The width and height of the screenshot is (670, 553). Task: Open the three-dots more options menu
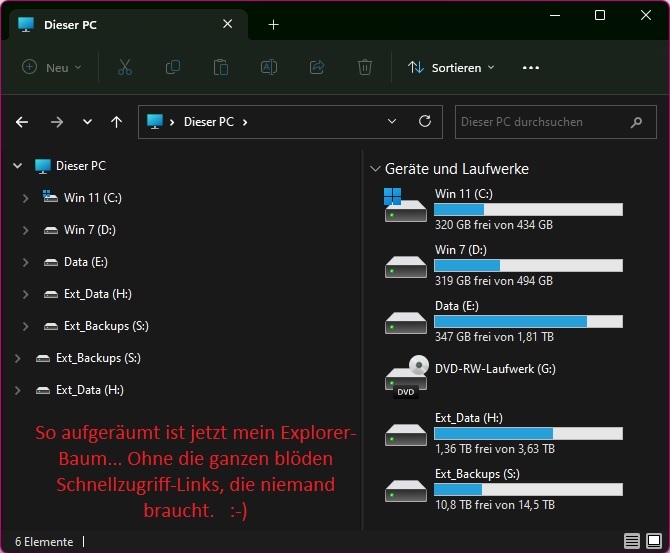tap(531, 68)
